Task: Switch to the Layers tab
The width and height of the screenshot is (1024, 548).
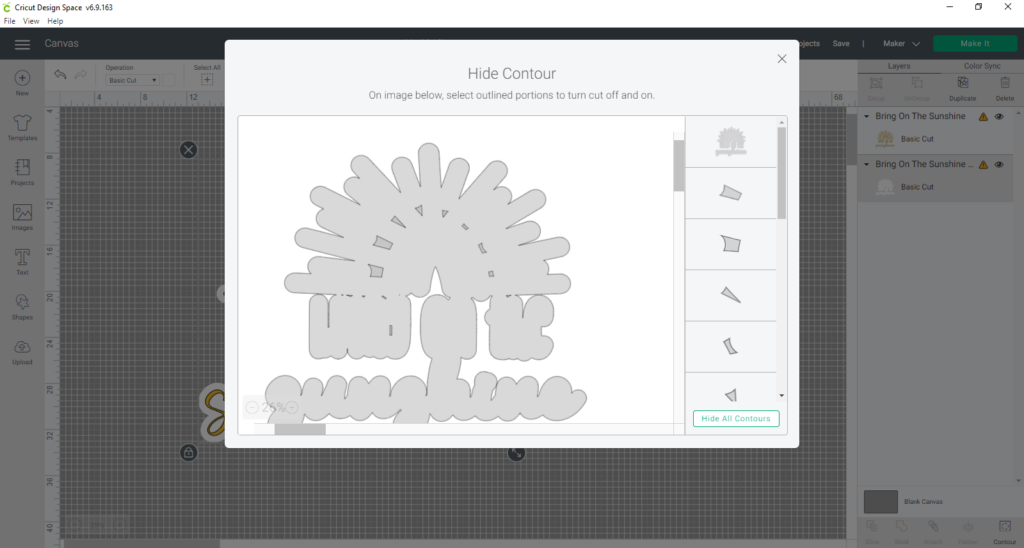Action: pyautogui.click(x=899, y=66)
